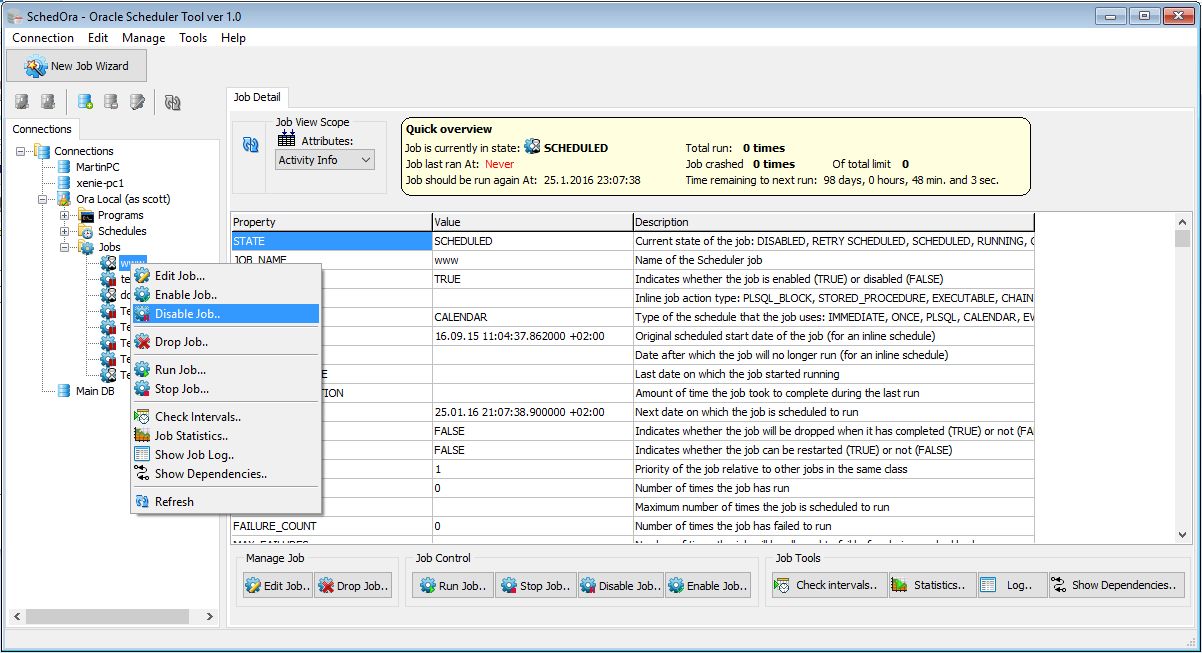Open the Help menu

click(x=233, y=38)
